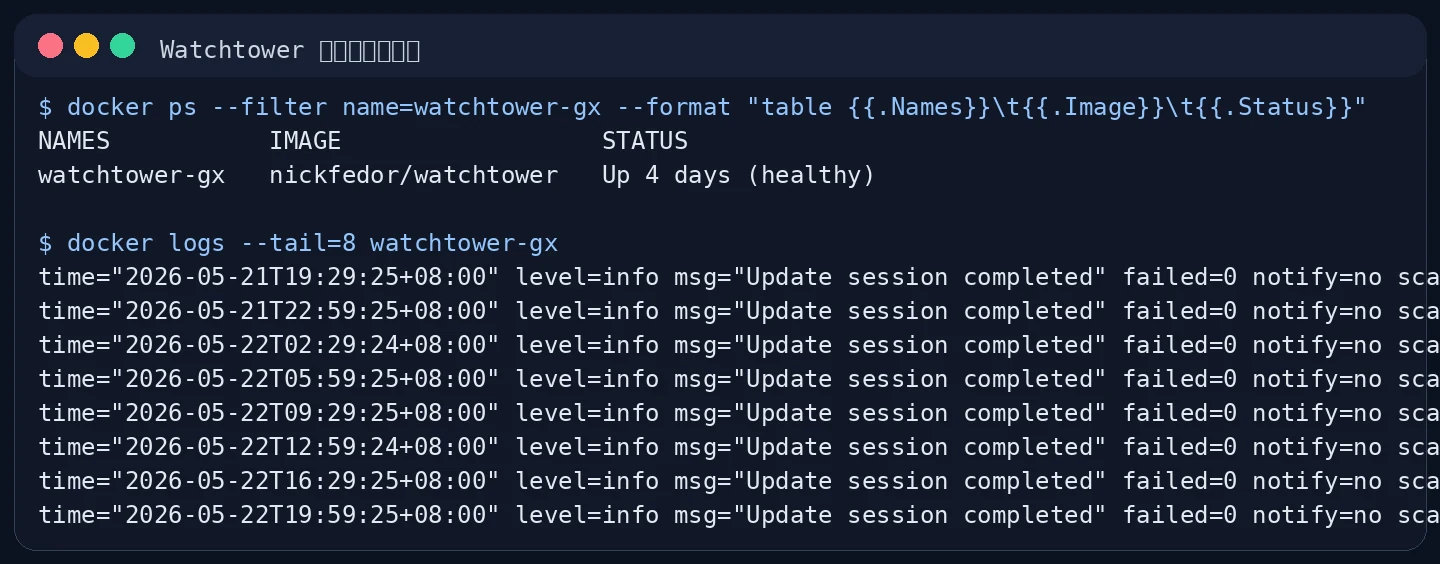Select the IMAGE column header
Image resolution: width=1440 pixels, height=564 pixels.
click(305, 141)
